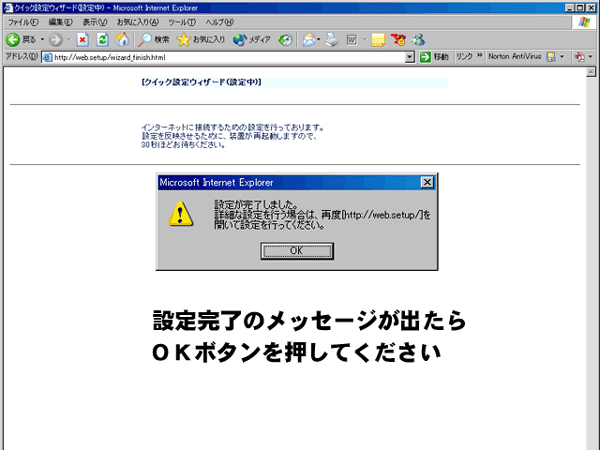Open Mail envelope toolbar icon
Viewport: 600px width, 450px height.
309,39
